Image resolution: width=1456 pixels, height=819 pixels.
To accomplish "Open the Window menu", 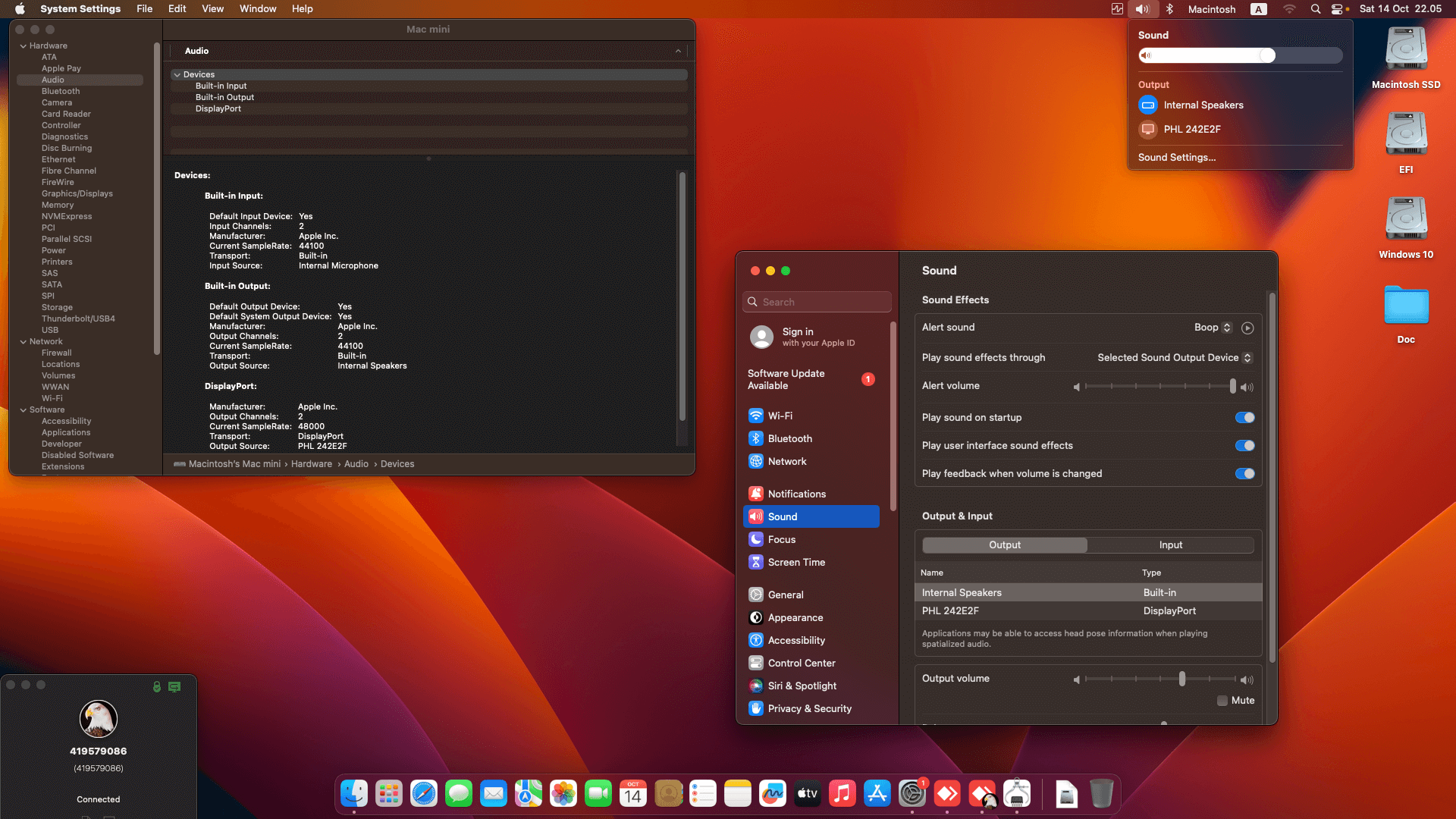I will pyautogui.click(x=257, y=8).
